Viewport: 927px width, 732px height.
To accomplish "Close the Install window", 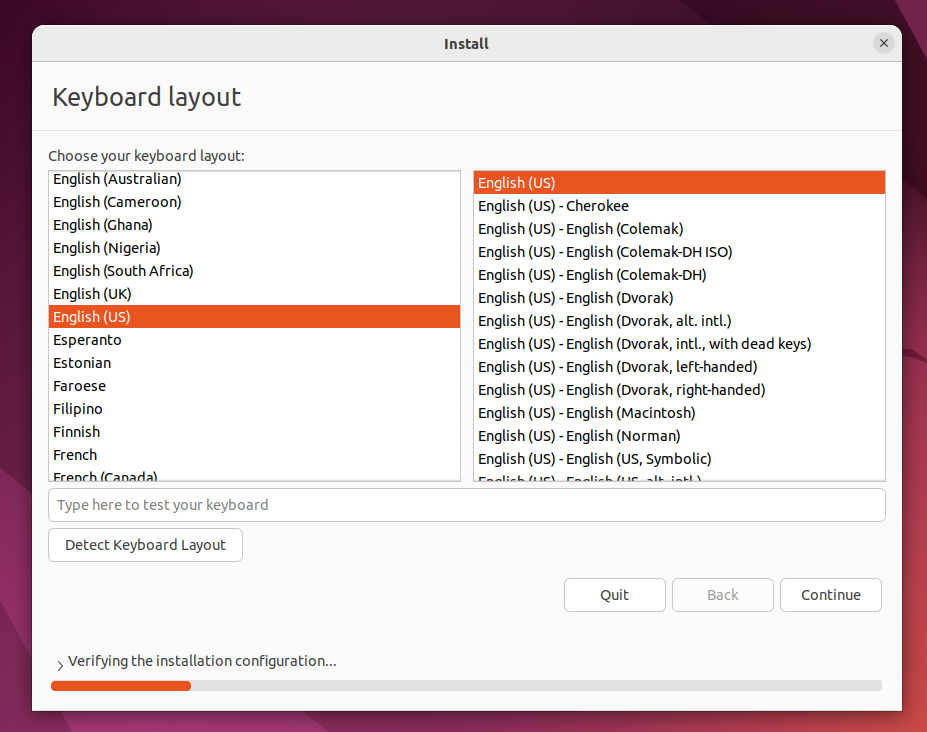I will click(x=883, y=43).
